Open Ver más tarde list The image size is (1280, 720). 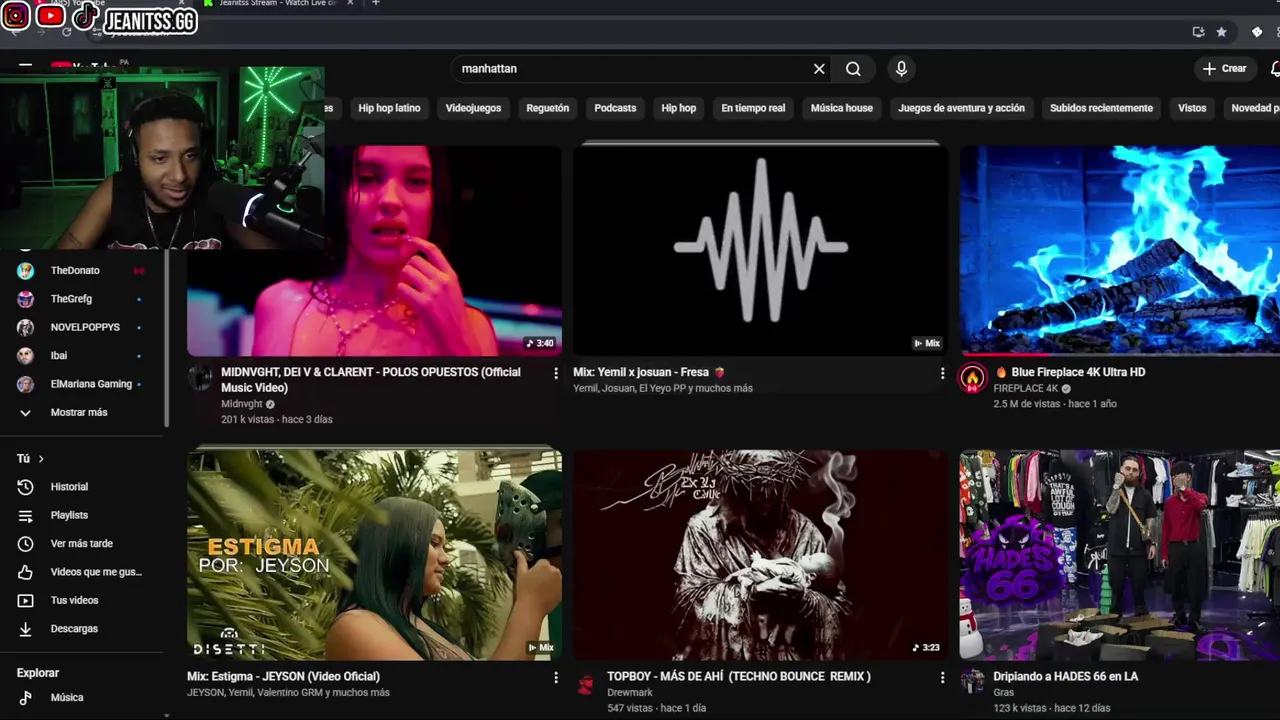click(81, 544)
